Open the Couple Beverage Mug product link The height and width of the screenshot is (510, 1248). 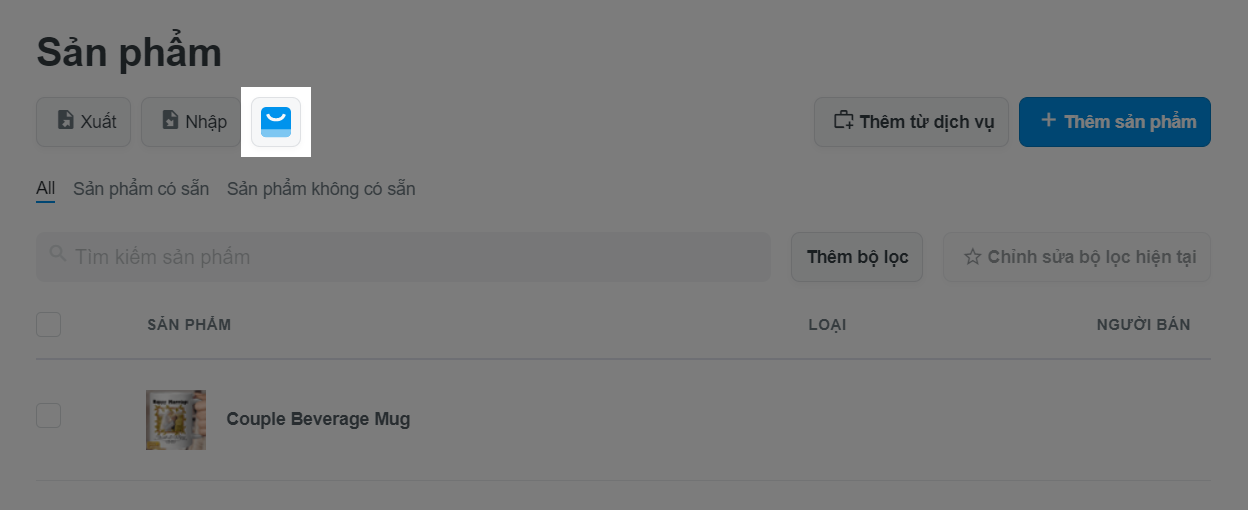[318, 419]
